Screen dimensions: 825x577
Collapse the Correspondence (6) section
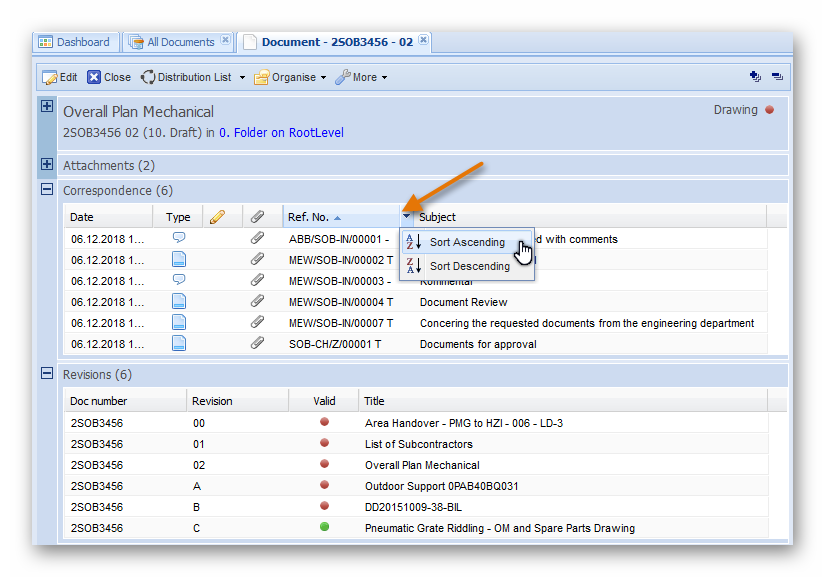pyautogui.click(x=47, y=189)
